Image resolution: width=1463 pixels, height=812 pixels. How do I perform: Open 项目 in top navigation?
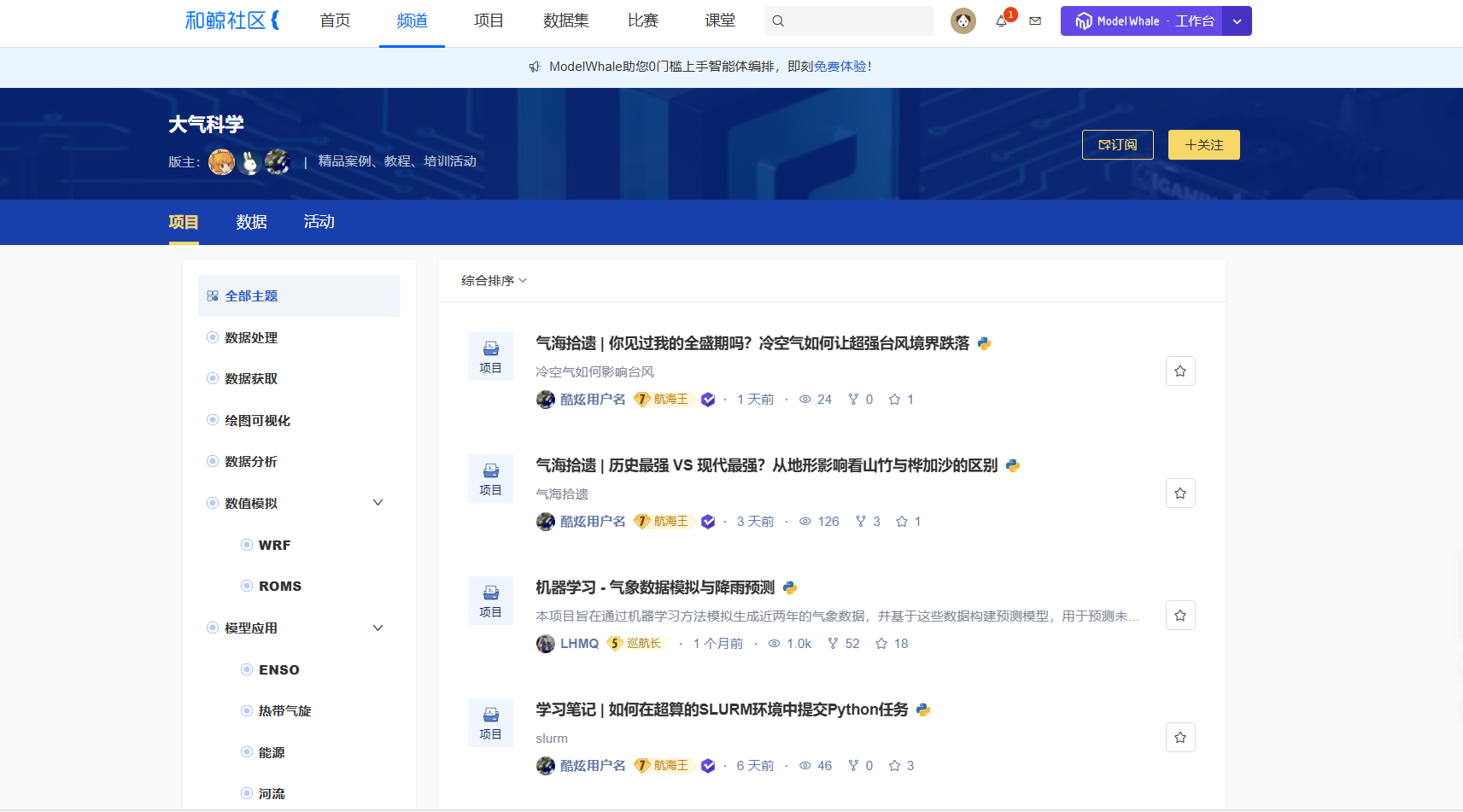pos(489,20)
